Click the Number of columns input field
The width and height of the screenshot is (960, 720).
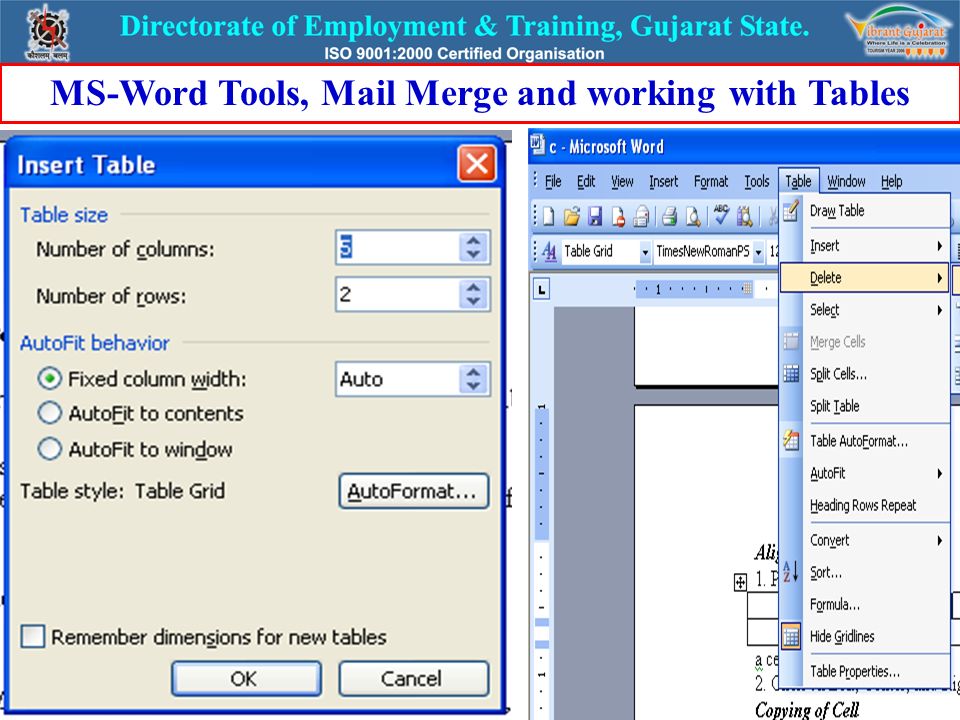point(397,247)
